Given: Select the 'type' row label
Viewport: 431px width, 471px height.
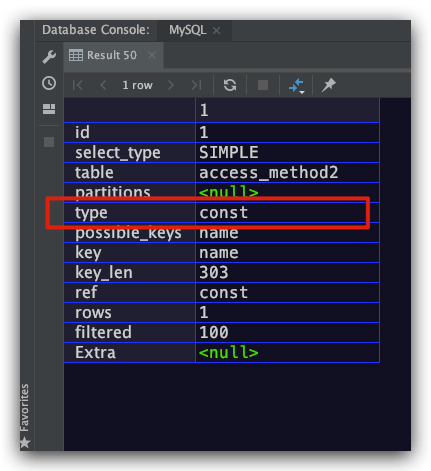Looking at the screenshot, I should pos(129,213).
